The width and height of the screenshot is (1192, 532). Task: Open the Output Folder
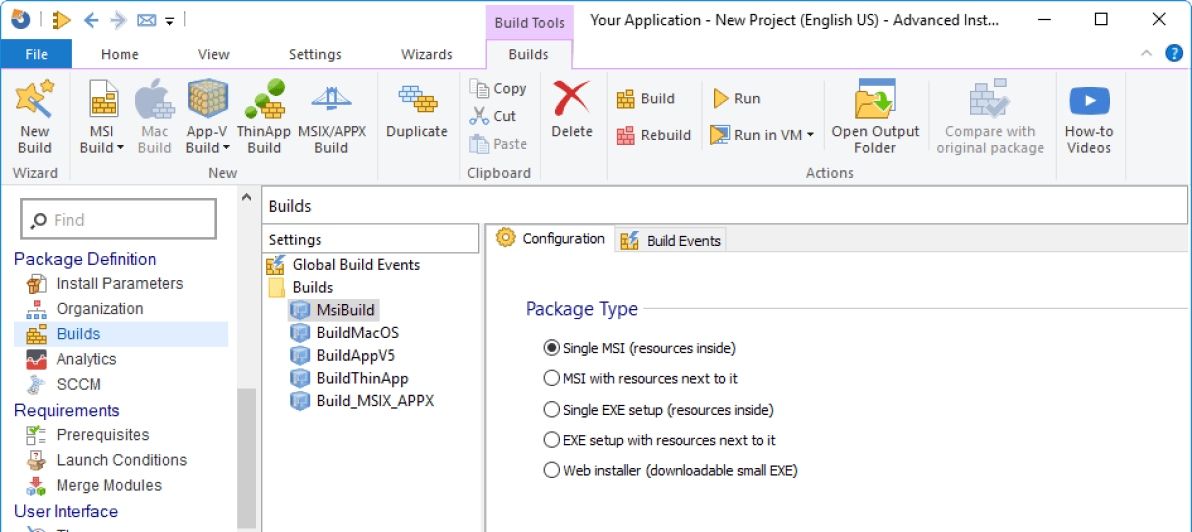pyautogui.click(x=874, y=118)
